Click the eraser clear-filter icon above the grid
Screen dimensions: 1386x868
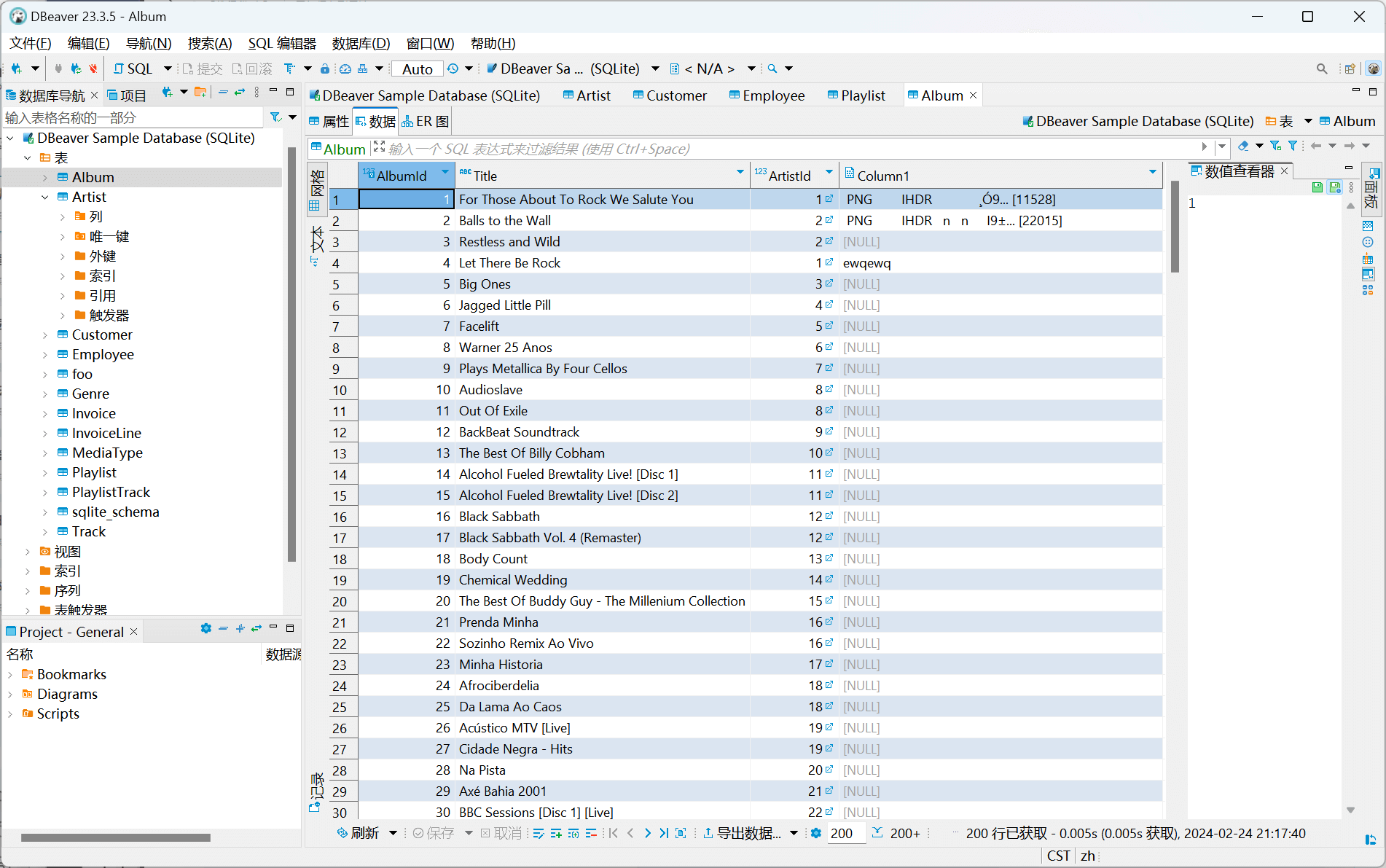coord(1243,146)
